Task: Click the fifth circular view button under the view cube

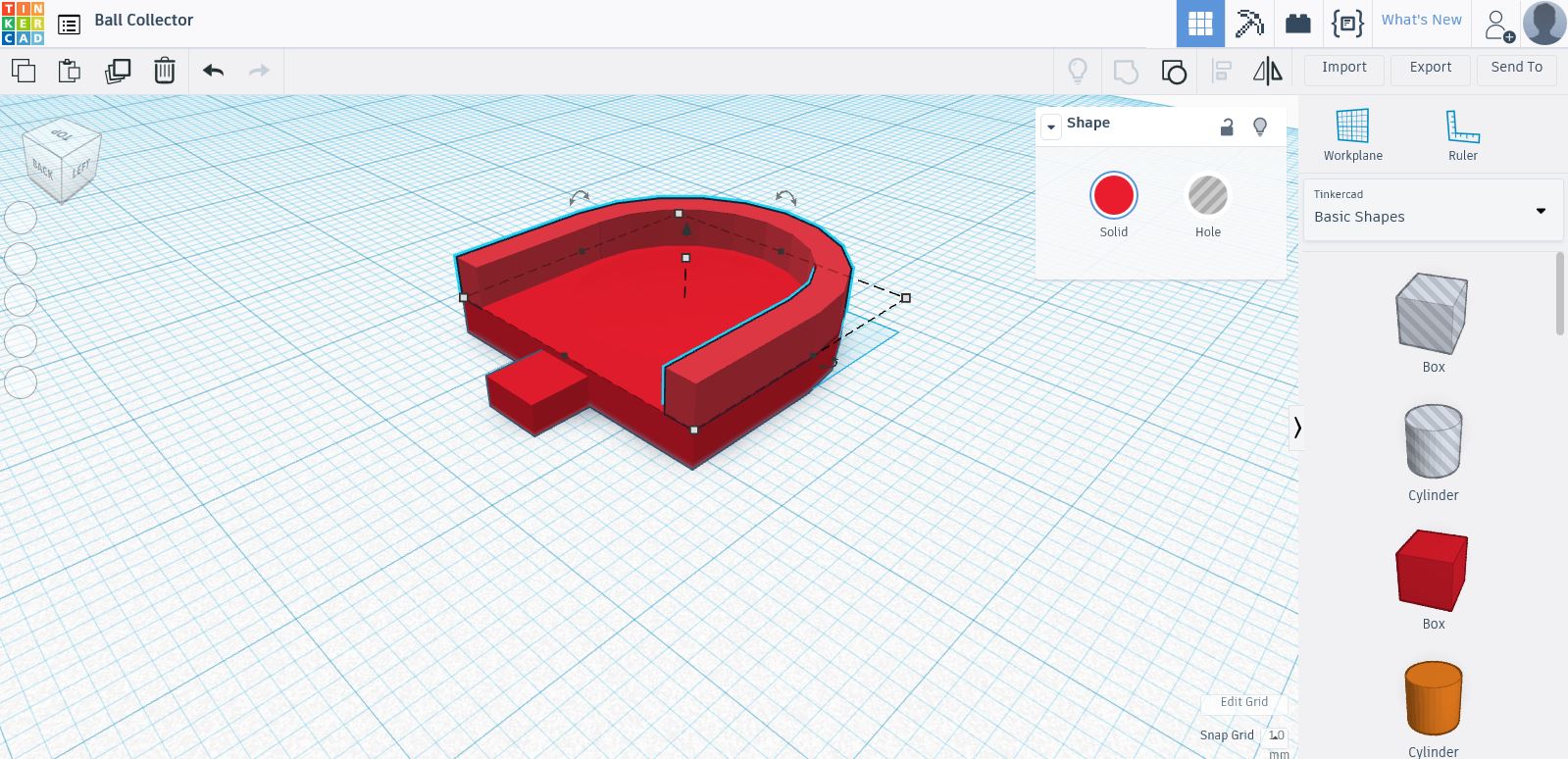Action: pyautogui.click(x=22, y=382)
